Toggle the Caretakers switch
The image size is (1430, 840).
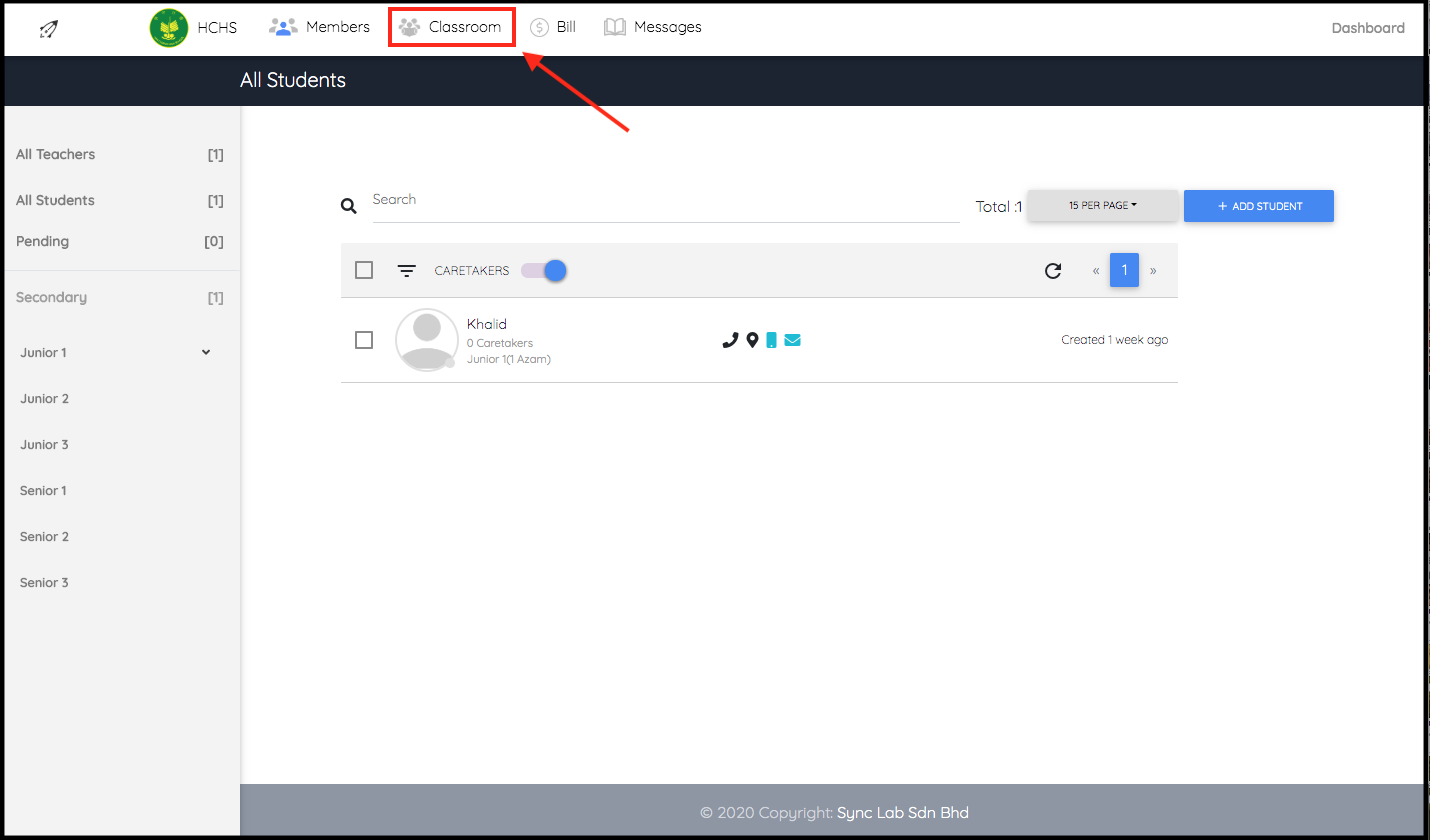tap(544, 270)
